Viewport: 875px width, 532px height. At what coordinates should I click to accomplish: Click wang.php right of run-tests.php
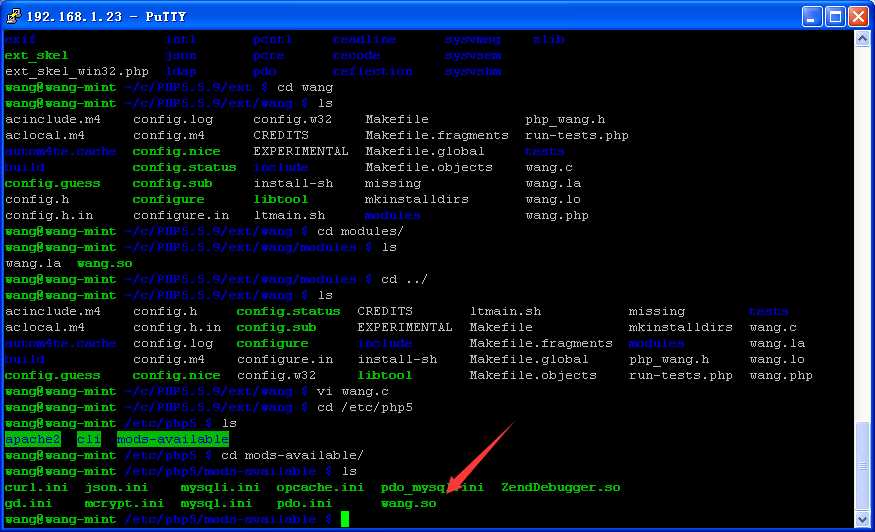click(781, 376)
